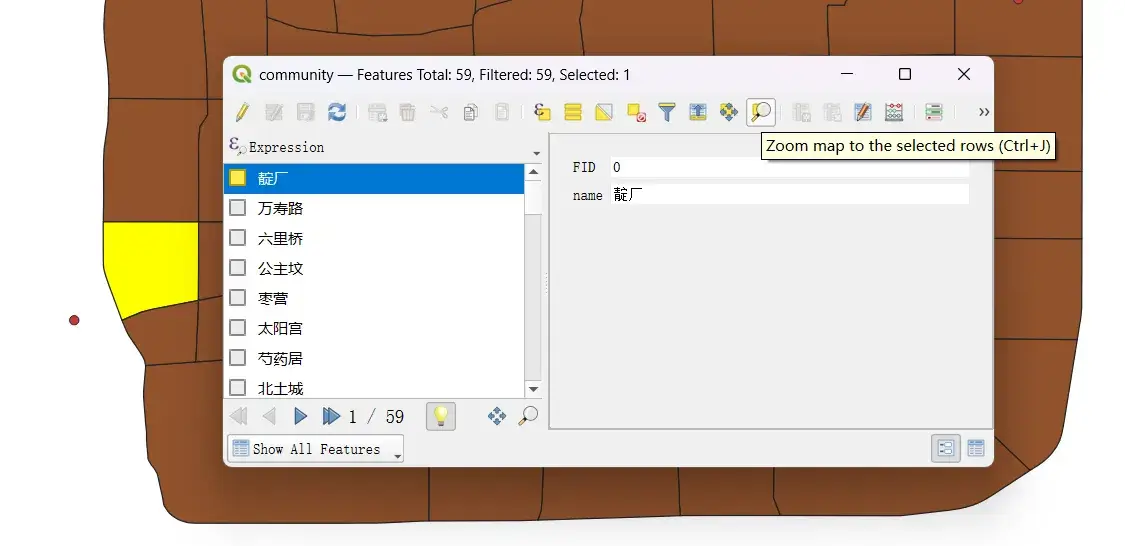Toggle highlight current feature lightbulb
Image resolution: width=1125 pixels, height=546 pixels.
click(441, 416)
